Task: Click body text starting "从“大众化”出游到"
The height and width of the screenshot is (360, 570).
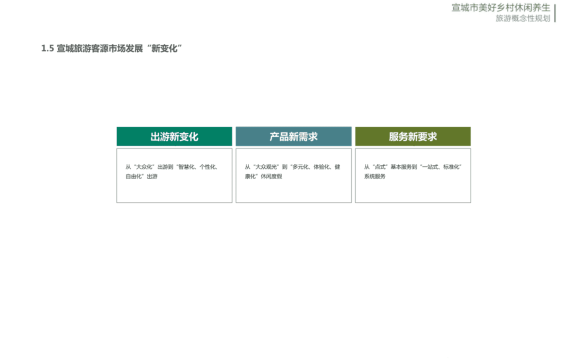Action: pos(171,172)
